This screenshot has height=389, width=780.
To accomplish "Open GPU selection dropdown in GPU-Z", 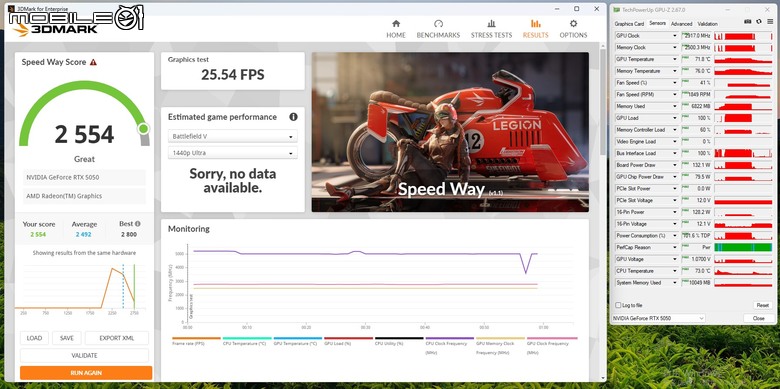I will (658, 318).
